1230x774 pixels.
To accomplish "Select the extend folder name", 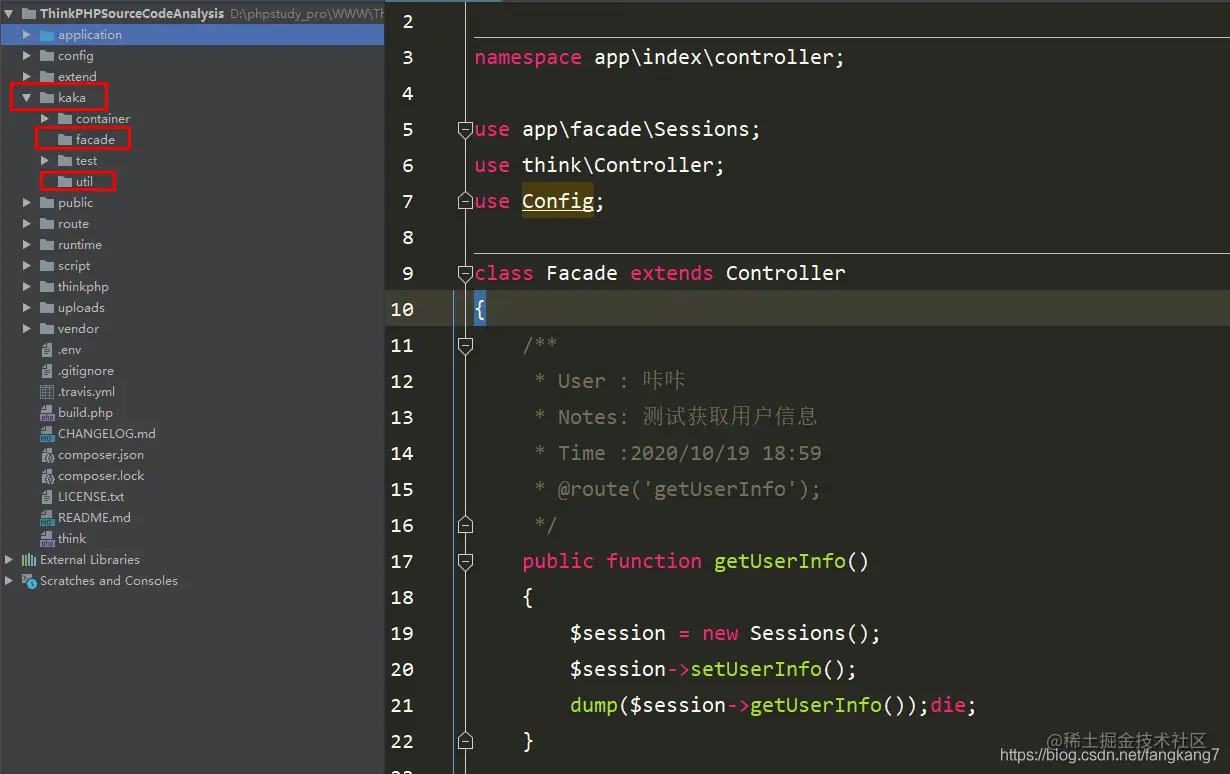I will point(77,77).
